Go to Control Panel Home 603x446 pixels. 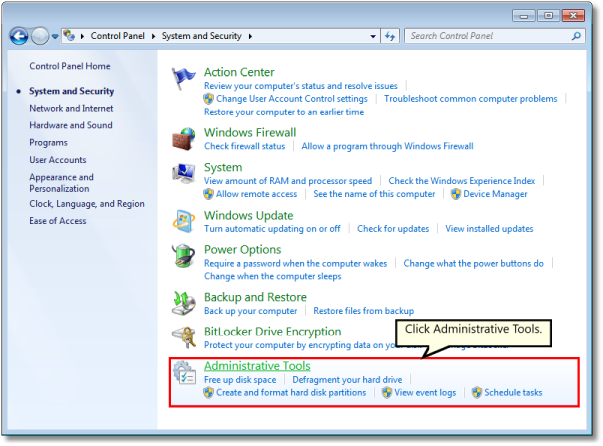[70, 66]
